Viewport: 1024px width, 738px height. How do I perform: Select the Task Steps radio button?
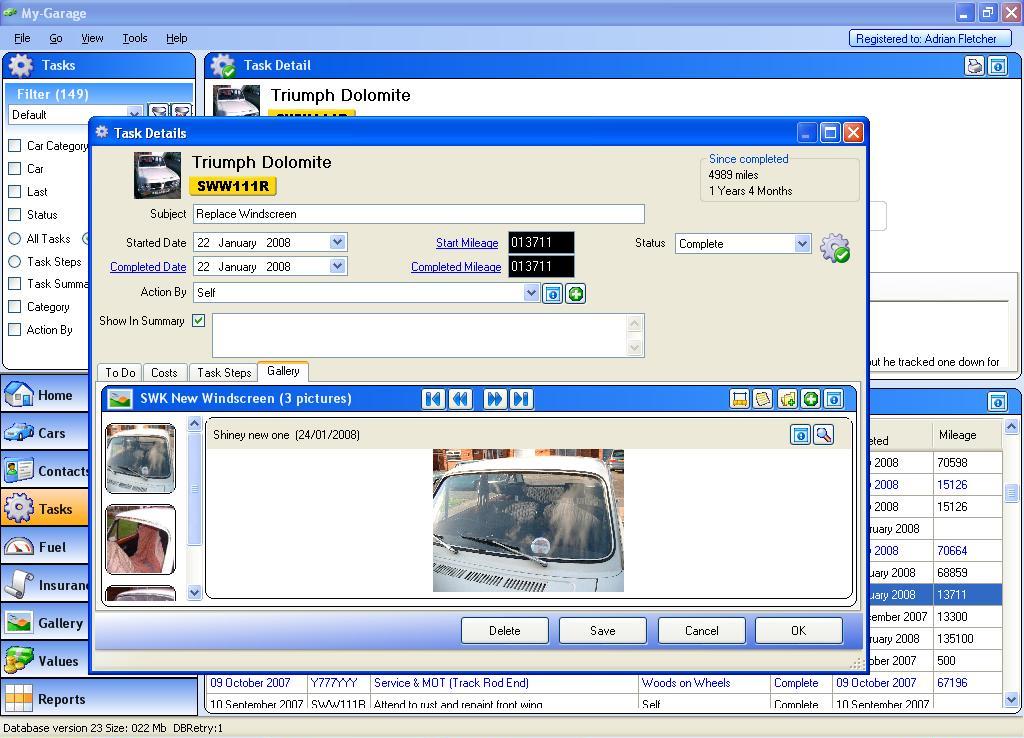pos(15,262)
